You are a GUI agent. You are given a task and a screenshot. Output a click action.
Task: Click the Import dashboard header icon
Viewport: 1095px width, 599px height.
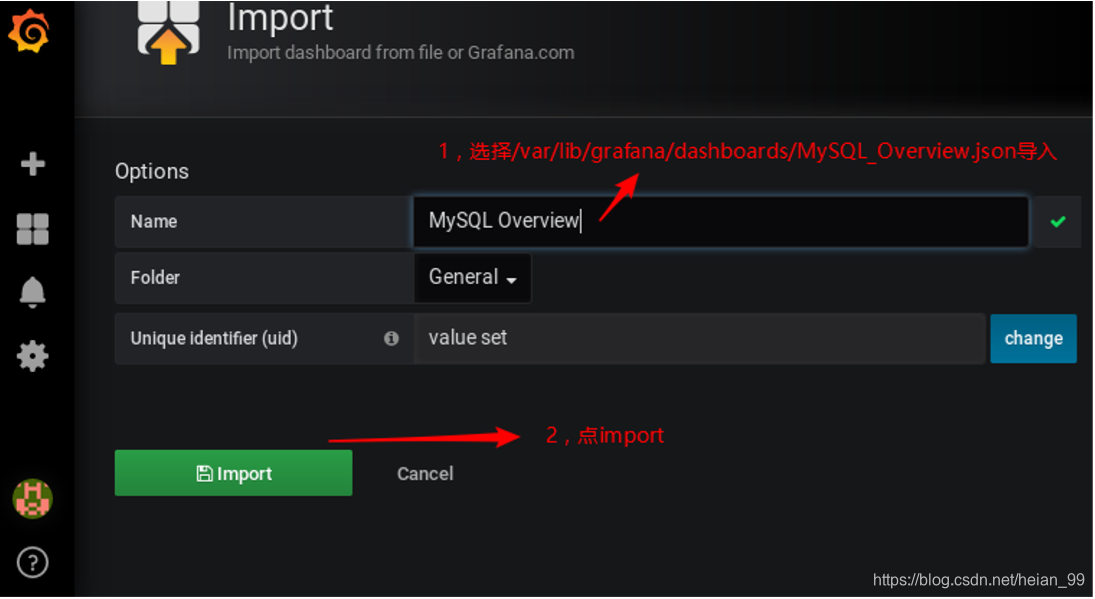click(x=168, y=32)
